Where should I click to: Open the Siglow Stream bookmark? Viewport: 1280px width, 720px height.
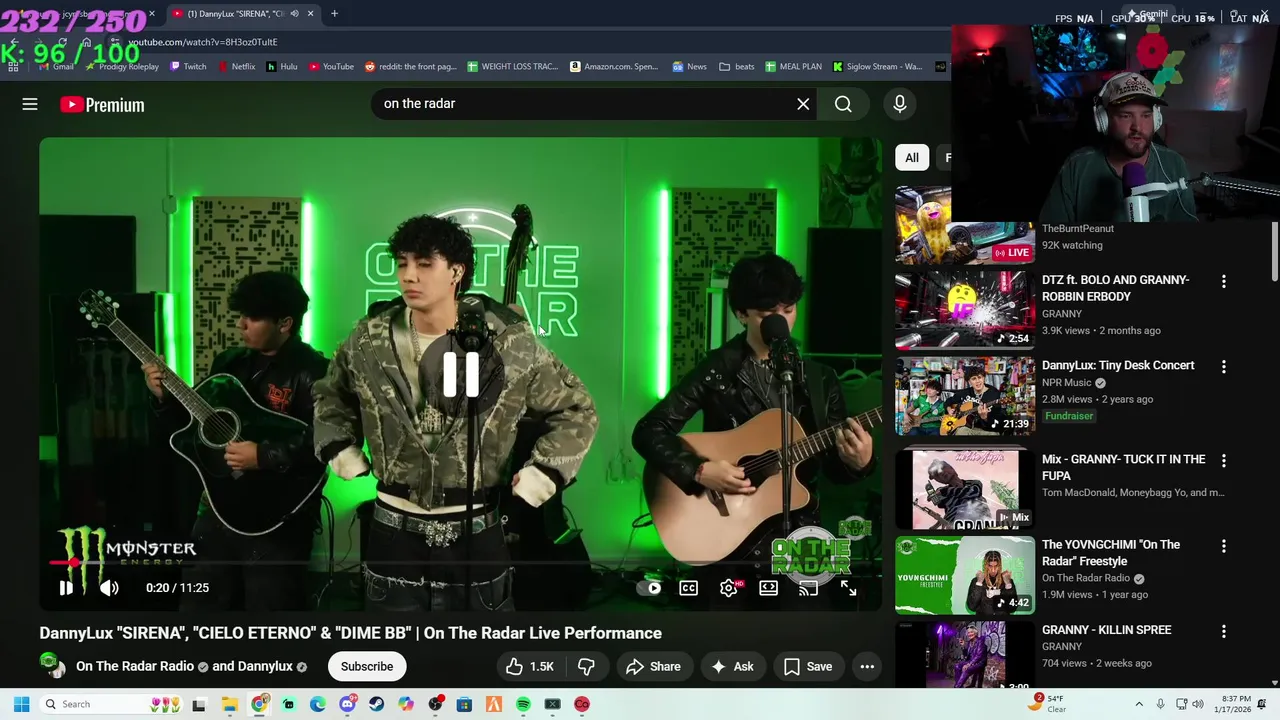[x=877, y=67]
